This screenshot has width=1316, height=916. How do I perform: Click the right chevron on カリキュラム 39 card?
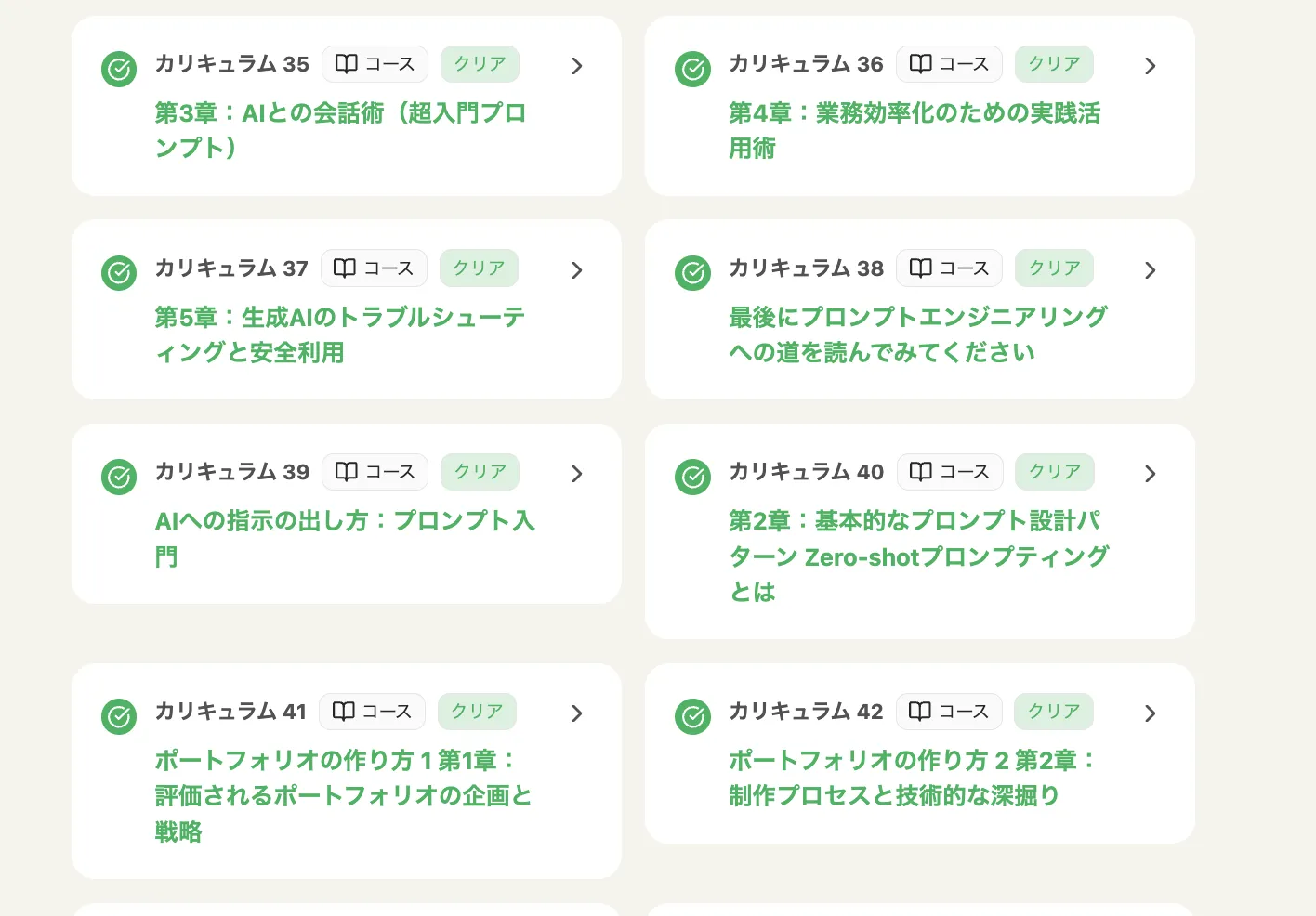pyautogui.click(x=576, y=474)
